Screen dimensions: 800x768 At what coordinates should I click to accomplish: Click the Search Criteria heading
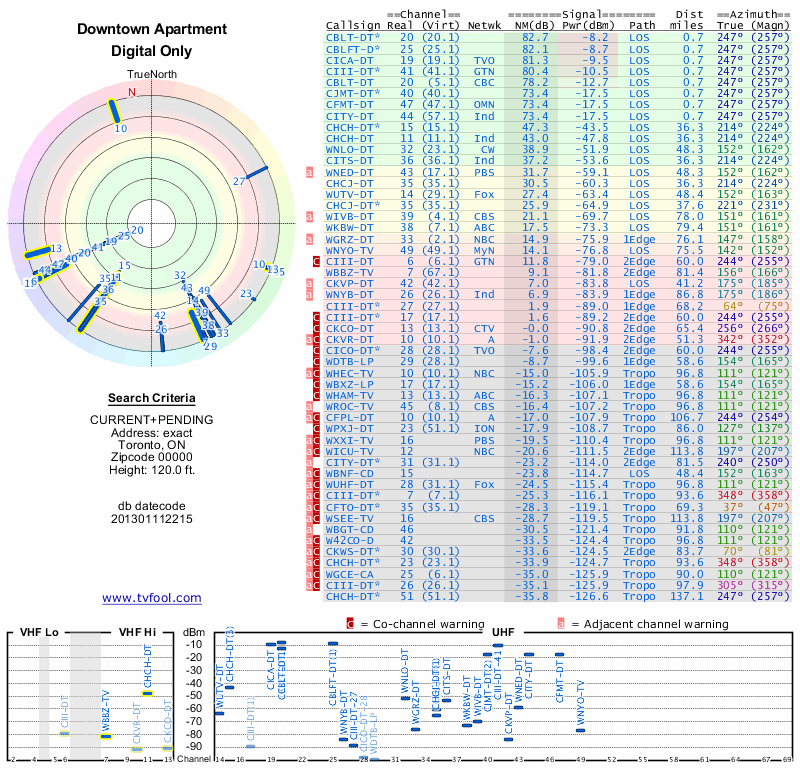coord(152,398)
